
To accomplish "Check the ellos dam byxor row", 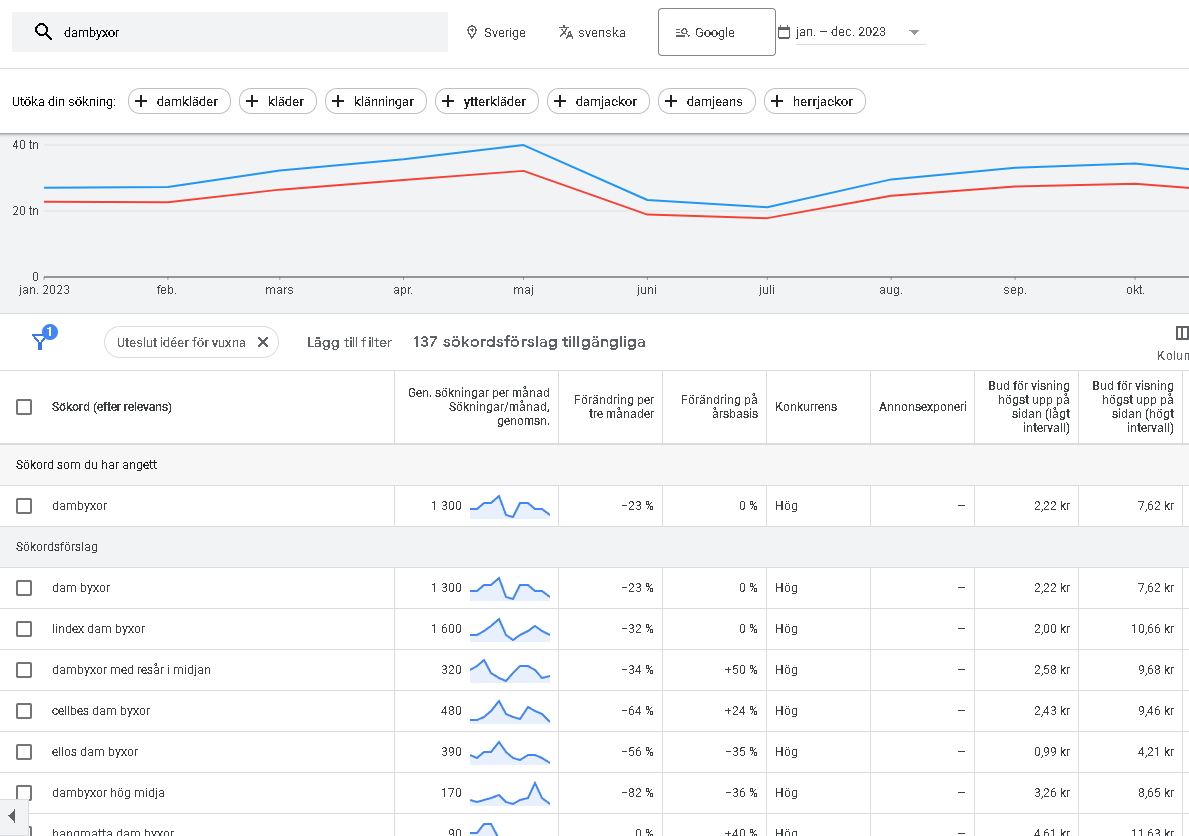I will pos(24,752).
